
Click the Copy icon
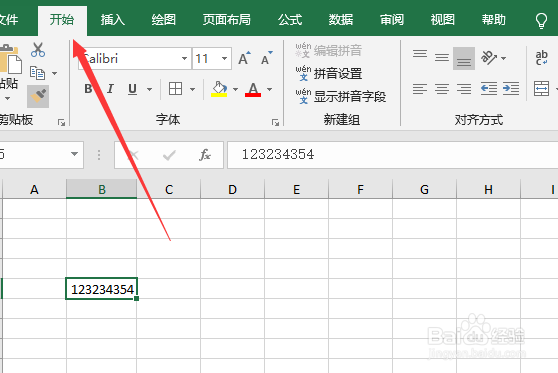(x=37, y=73)
